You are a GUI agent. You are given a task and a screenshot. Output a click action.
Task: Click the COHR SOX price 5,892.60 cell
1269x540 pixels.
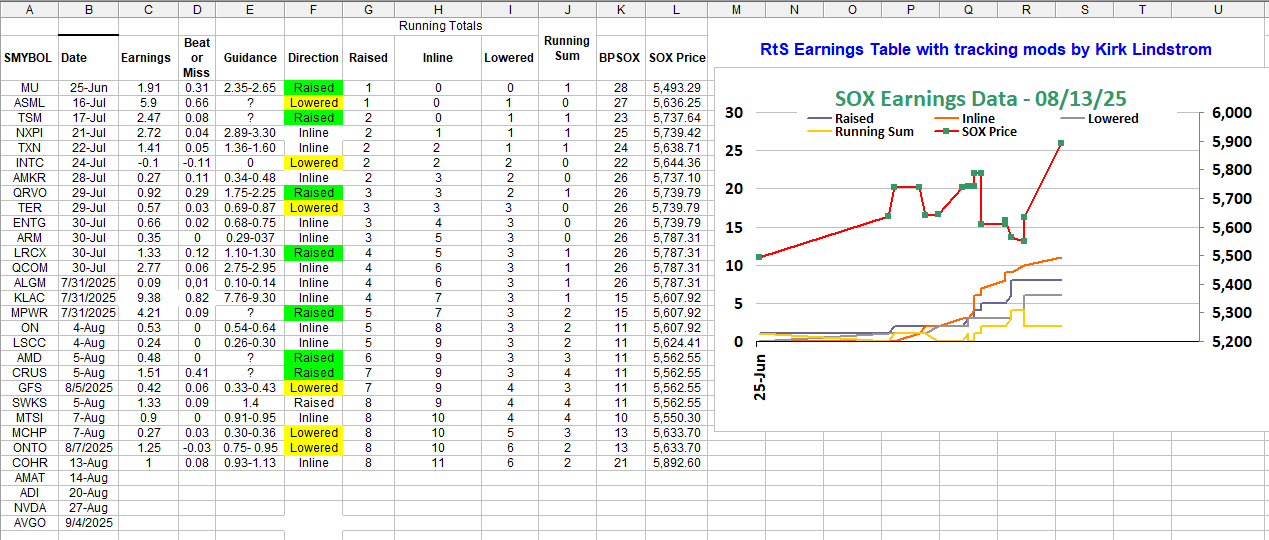tap(677, 463)
